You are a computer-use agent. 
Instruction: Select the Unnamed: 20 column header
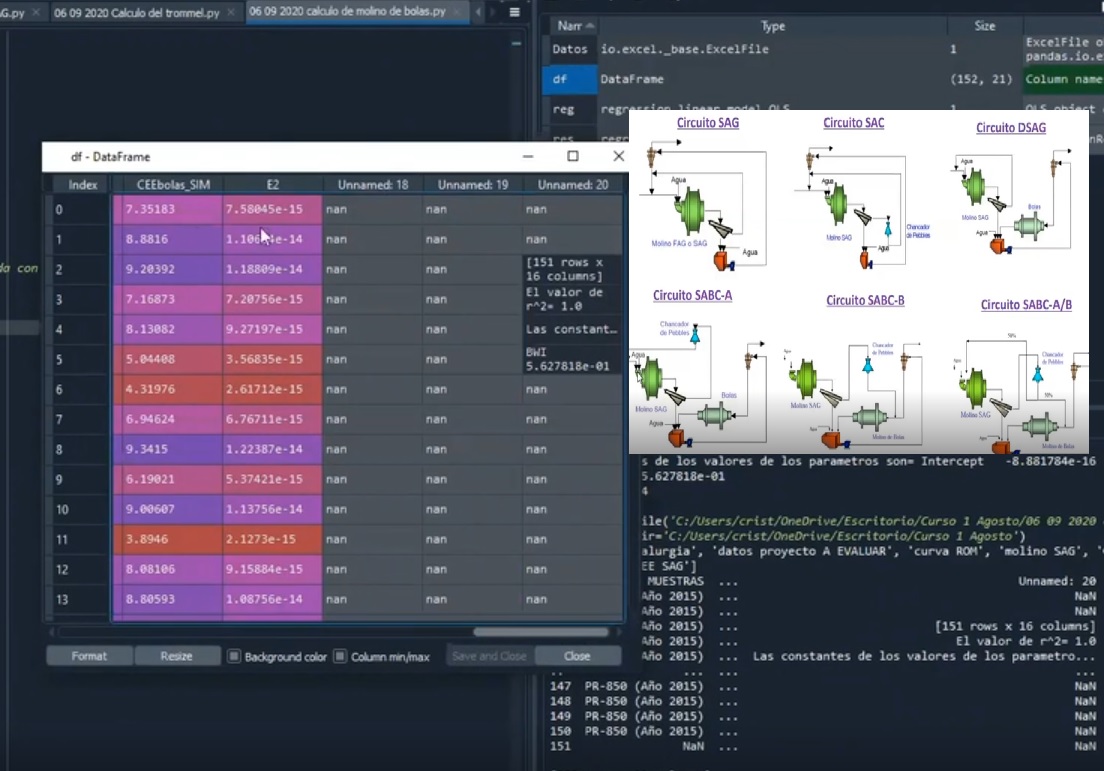(x=573, y=185)
